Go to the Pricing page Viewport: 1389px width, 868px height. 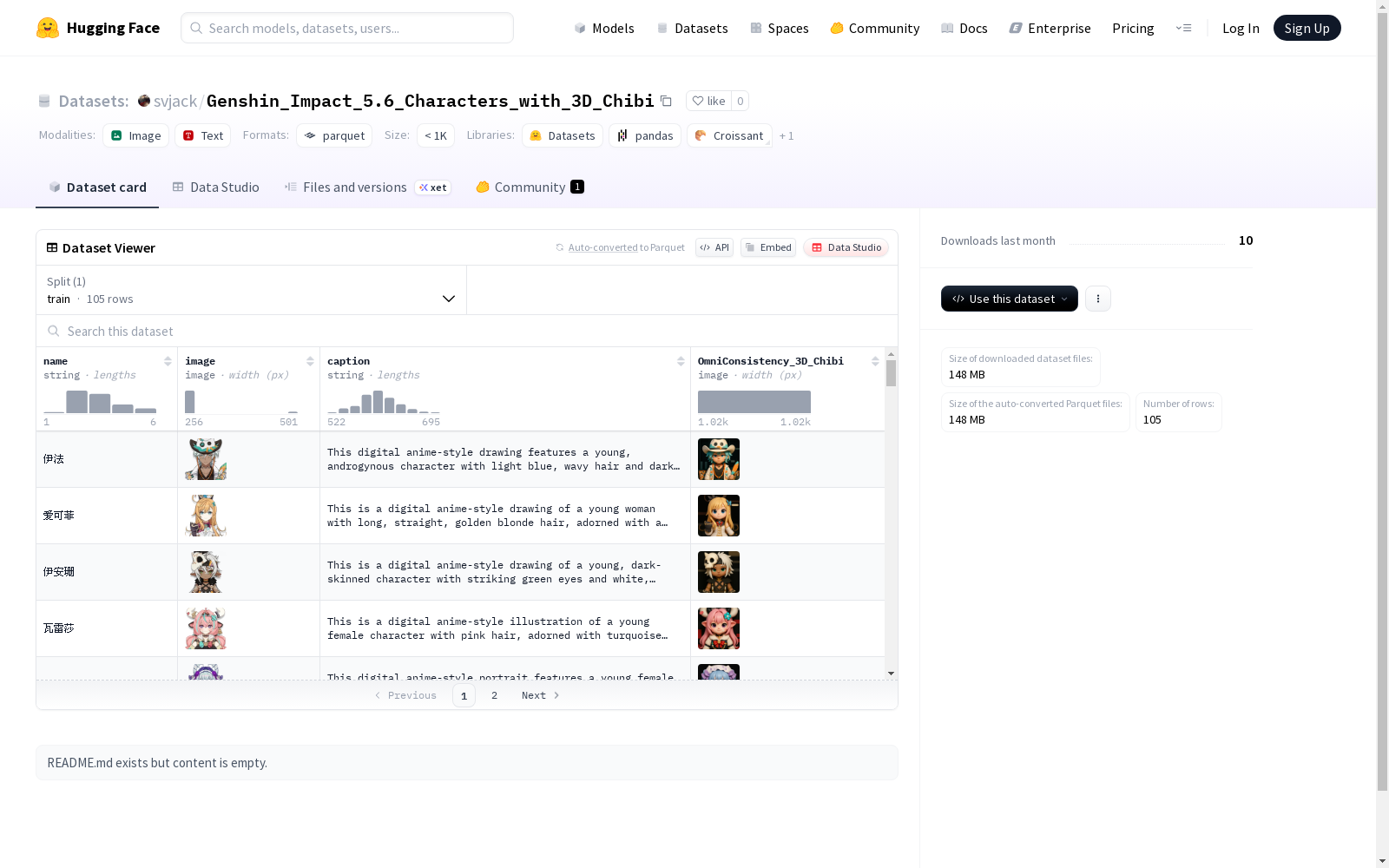tap(1133, 28)
